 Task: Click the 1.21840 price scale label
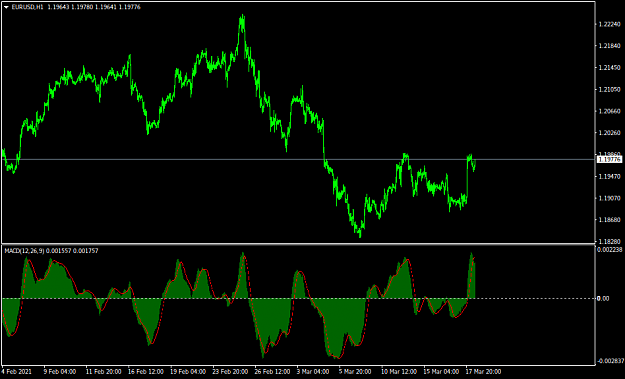pos(609,46)
